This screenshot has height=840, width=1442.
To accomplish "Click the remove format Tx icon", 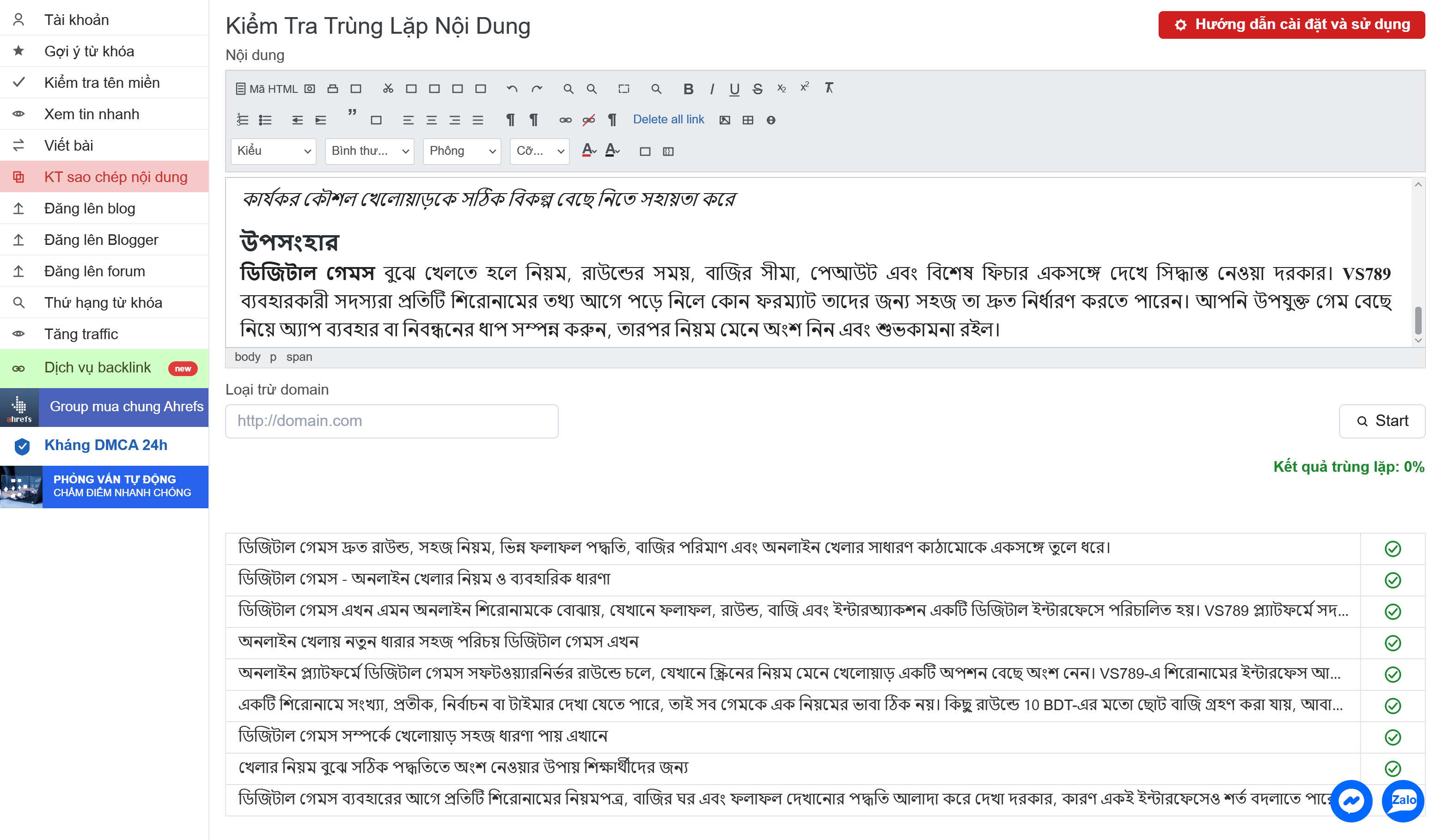I will [829, 87].
